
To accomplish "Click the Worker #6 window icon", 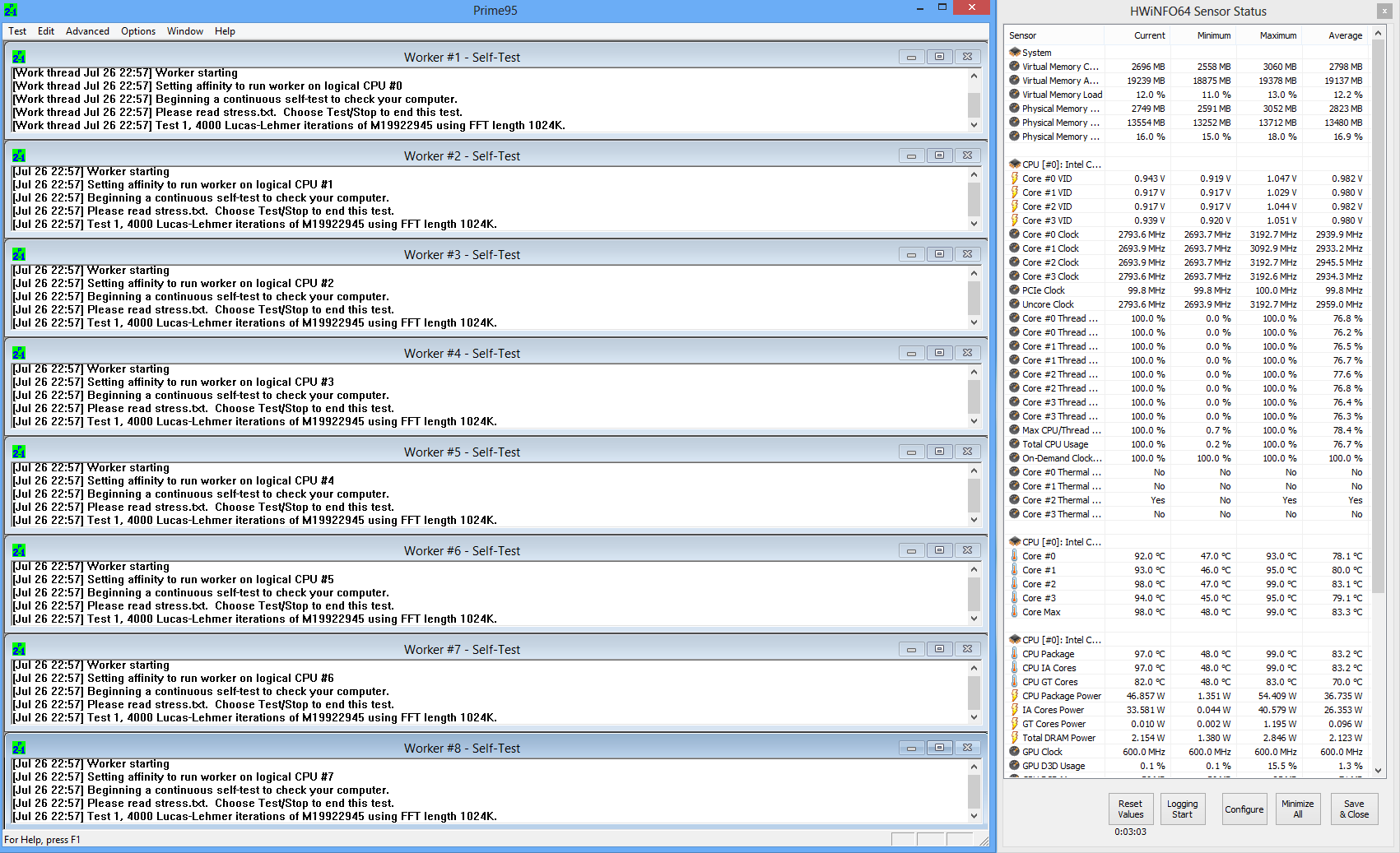I will [x=19, y=550].
